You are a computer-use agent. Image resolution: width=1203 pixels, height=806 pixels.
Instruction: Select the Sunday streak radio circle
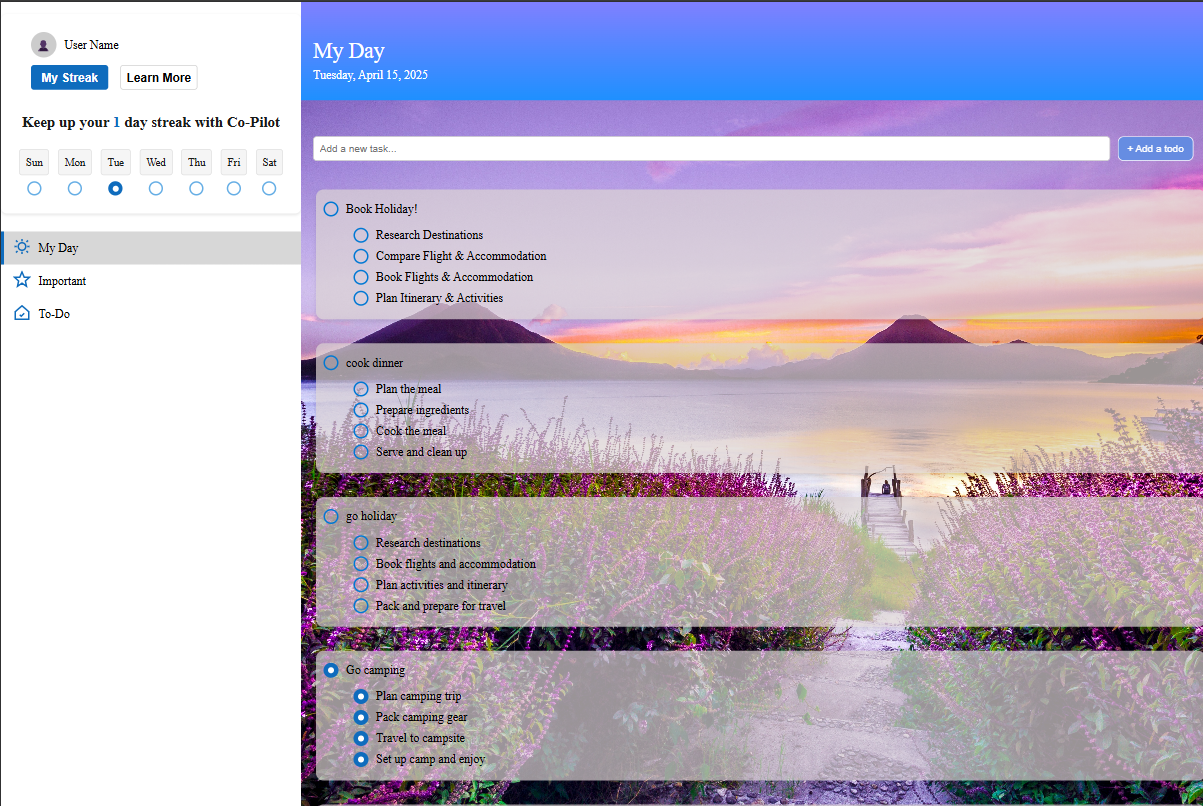(x=35, y=188)
